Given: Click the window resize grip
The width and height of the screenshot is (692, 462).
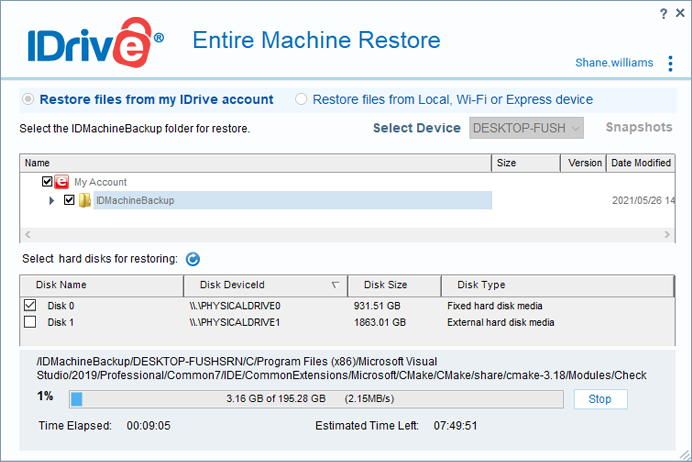Looking at the screenshot, I should click(684, 455).
